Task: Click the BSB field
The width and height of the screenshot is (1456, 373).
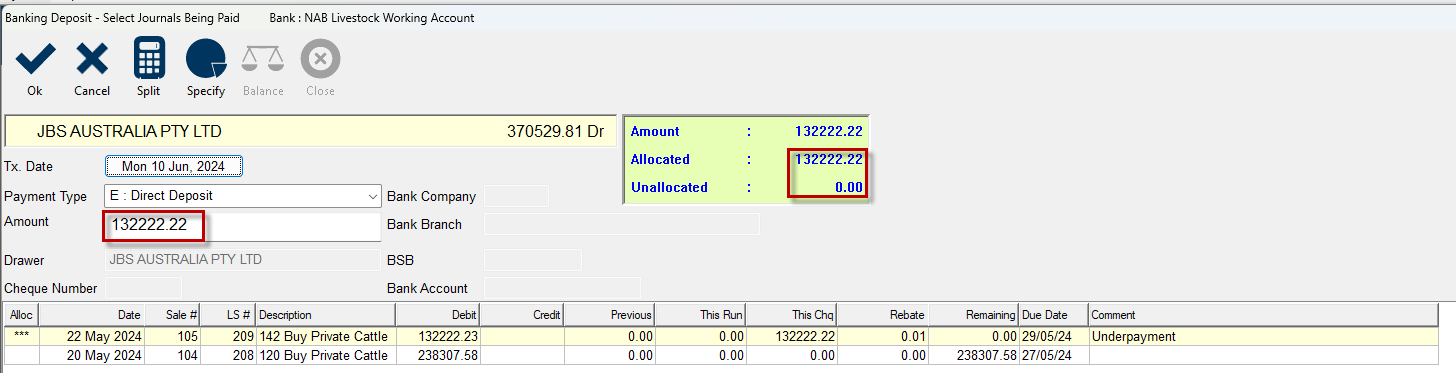Action: [532, 260]
